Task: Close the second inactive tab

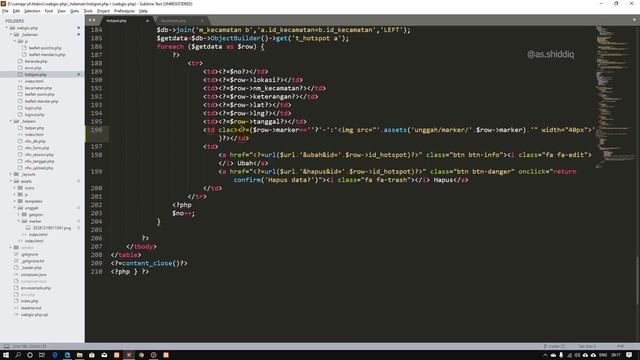Action: pyautogui.click(x=202, y=21)
